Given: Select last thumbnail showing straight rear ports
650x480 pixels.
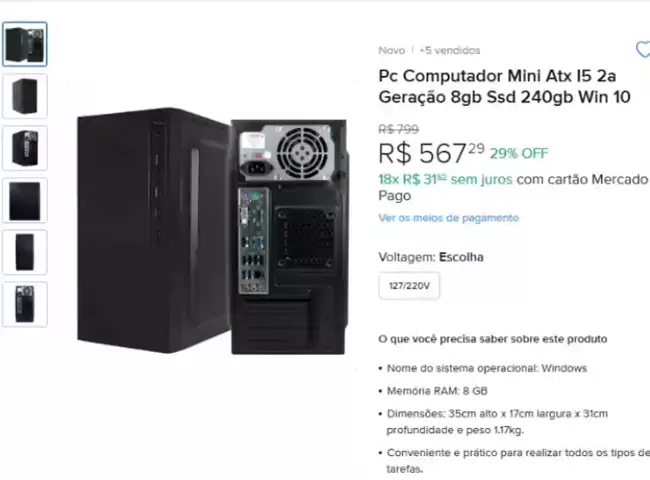Looking at the screenshot, I should coord(25,304).
